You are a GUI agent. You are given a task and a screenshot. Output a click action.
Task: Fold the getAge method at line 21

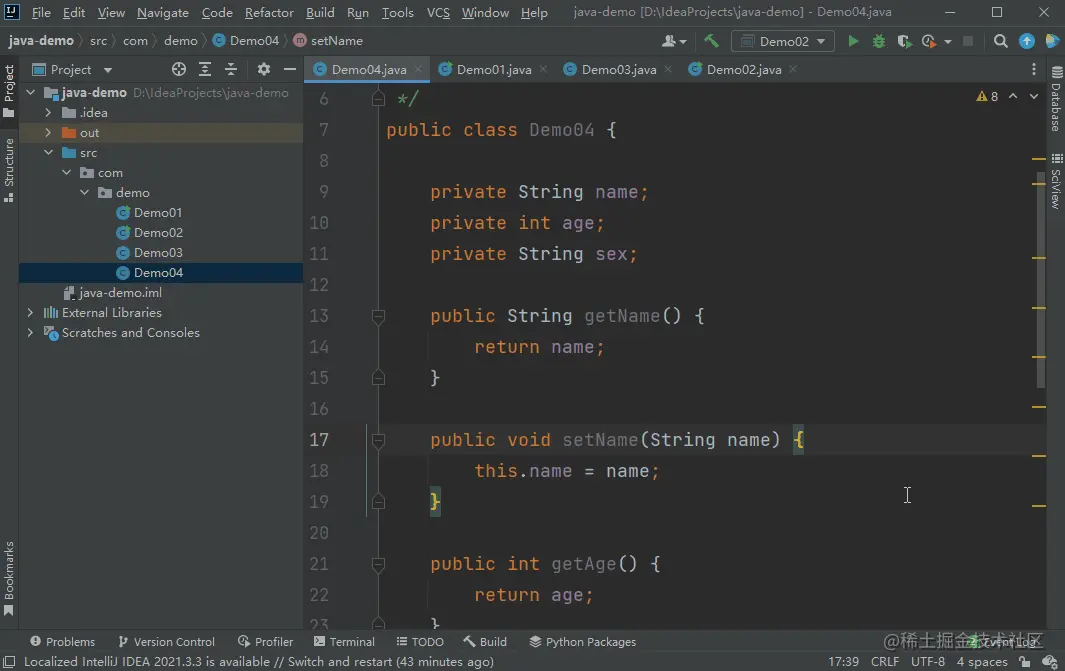point(378,564)
